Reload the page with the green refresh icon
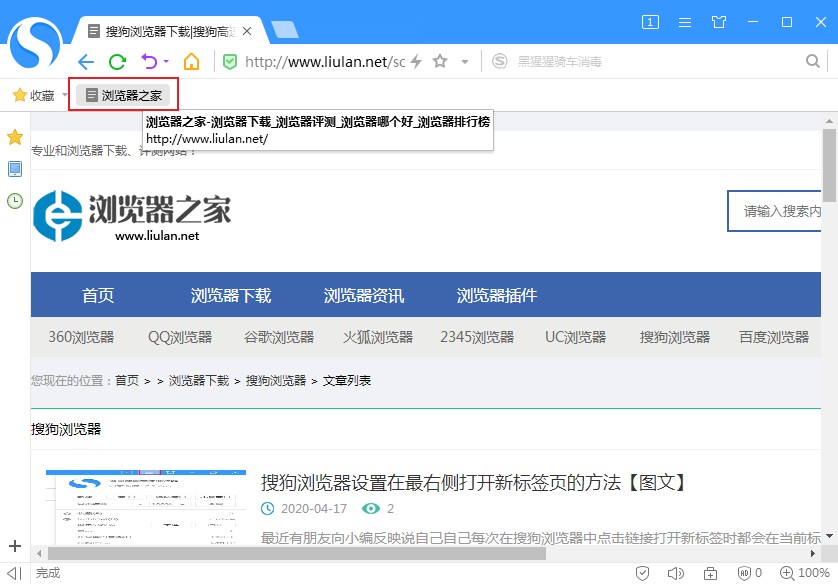 [117, 62]
